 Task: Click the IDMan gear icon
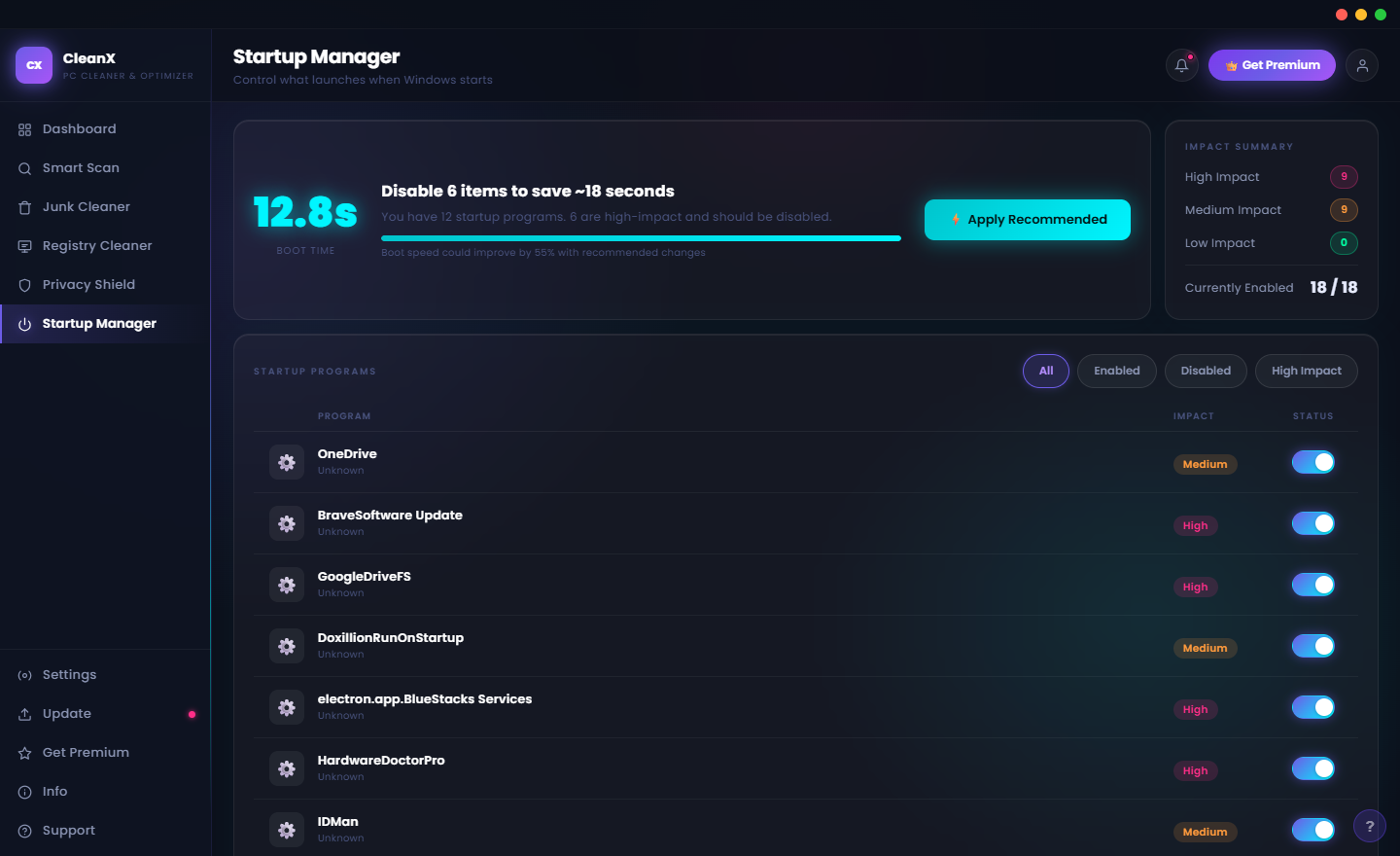pyautogui.click(x=287, y=830)
